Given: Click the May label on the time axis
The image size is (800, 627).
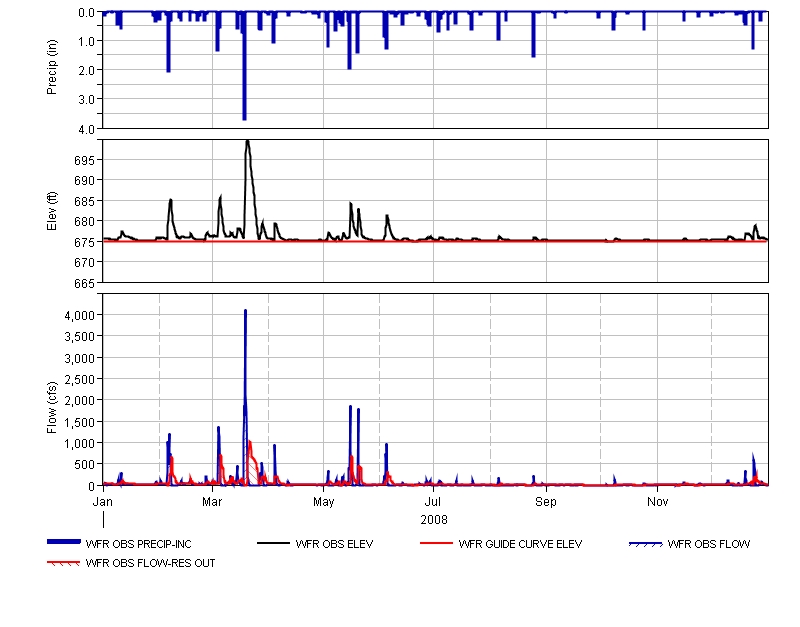Looking at the screenshot, I should click(323, 501).
